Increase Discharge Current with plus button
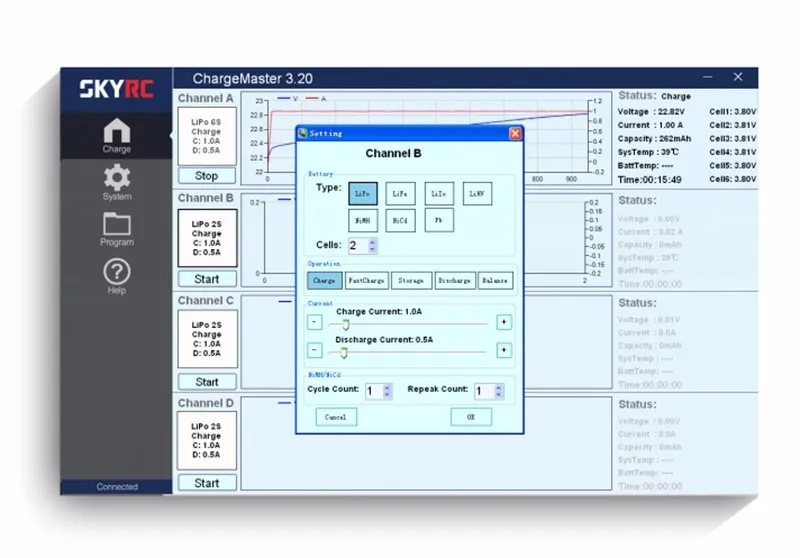This screenshot has height=558, width=800. pyautogui.click(x=504, y=350)
